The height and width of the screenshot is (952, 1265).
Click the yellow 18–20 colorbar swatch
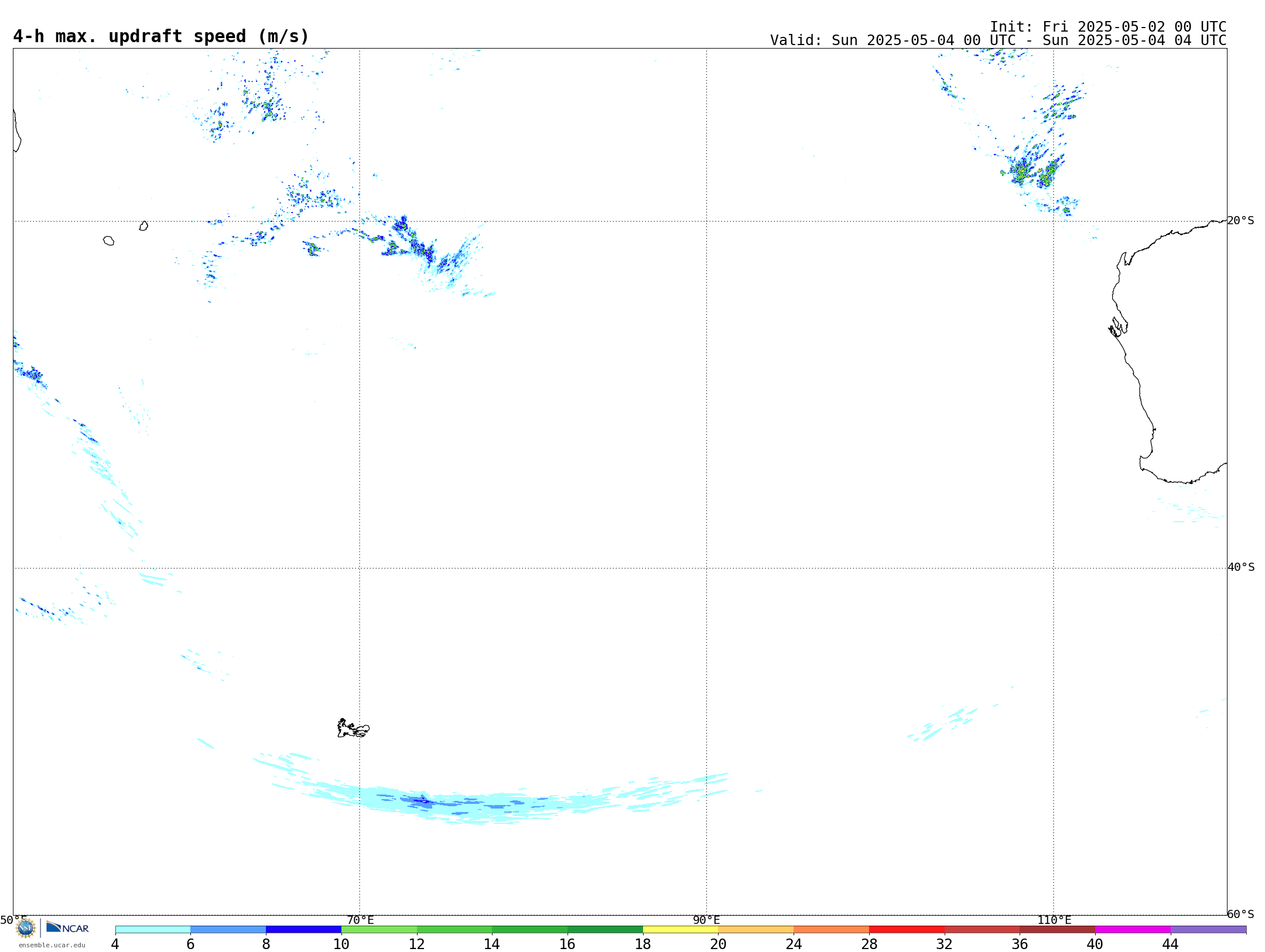[681, 929]
